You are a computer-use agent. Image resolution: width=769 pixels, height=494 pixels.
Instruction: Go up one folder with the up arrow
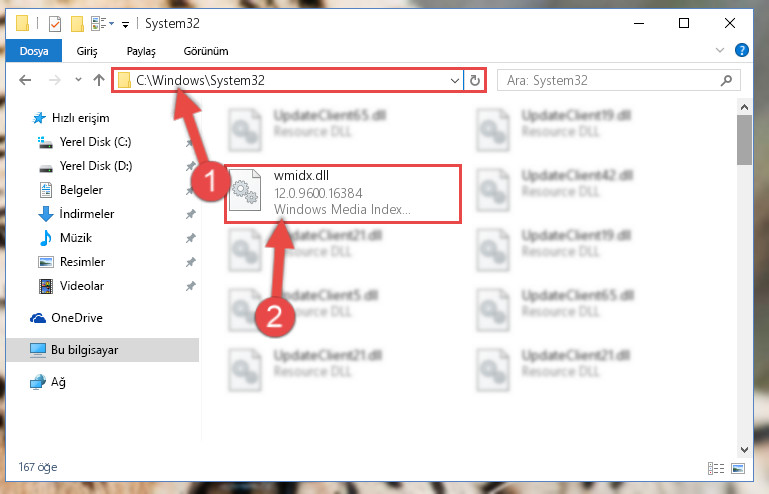pos(99,80)
